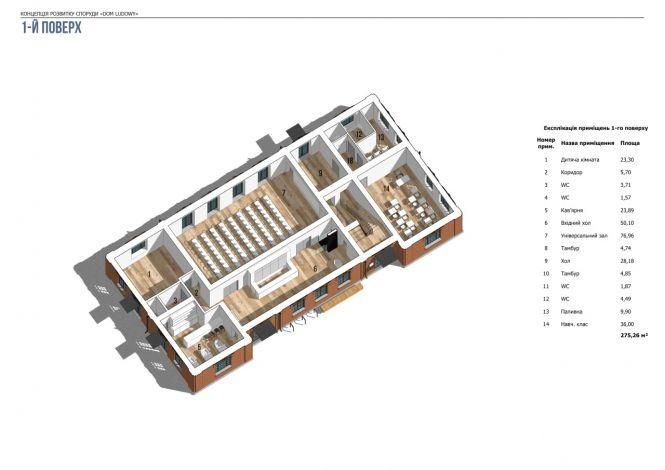Select "Навч. клас" in the room table

click(x=576, y=324)
